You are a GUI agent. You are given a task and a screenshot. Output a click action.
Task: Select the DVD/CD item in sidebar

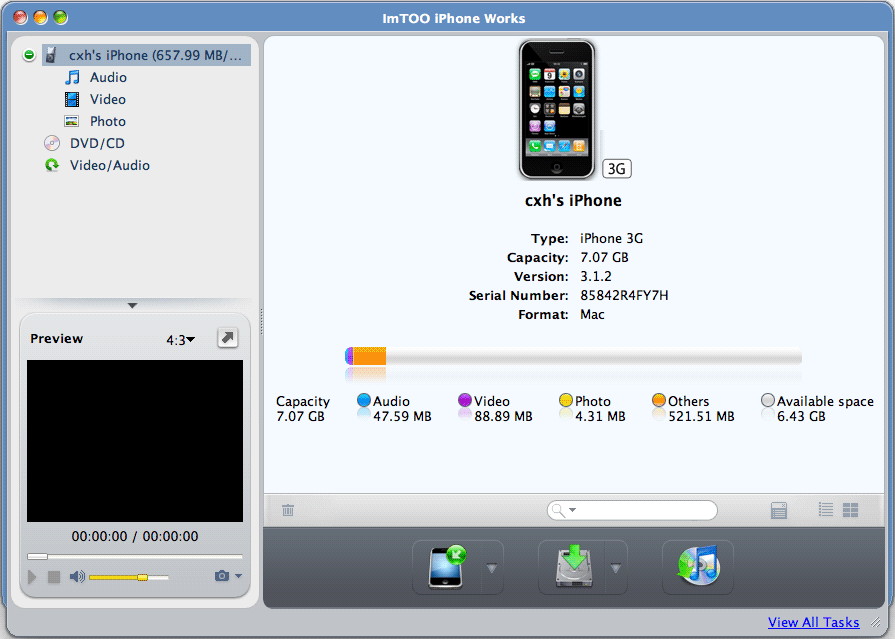click(97, 143)
